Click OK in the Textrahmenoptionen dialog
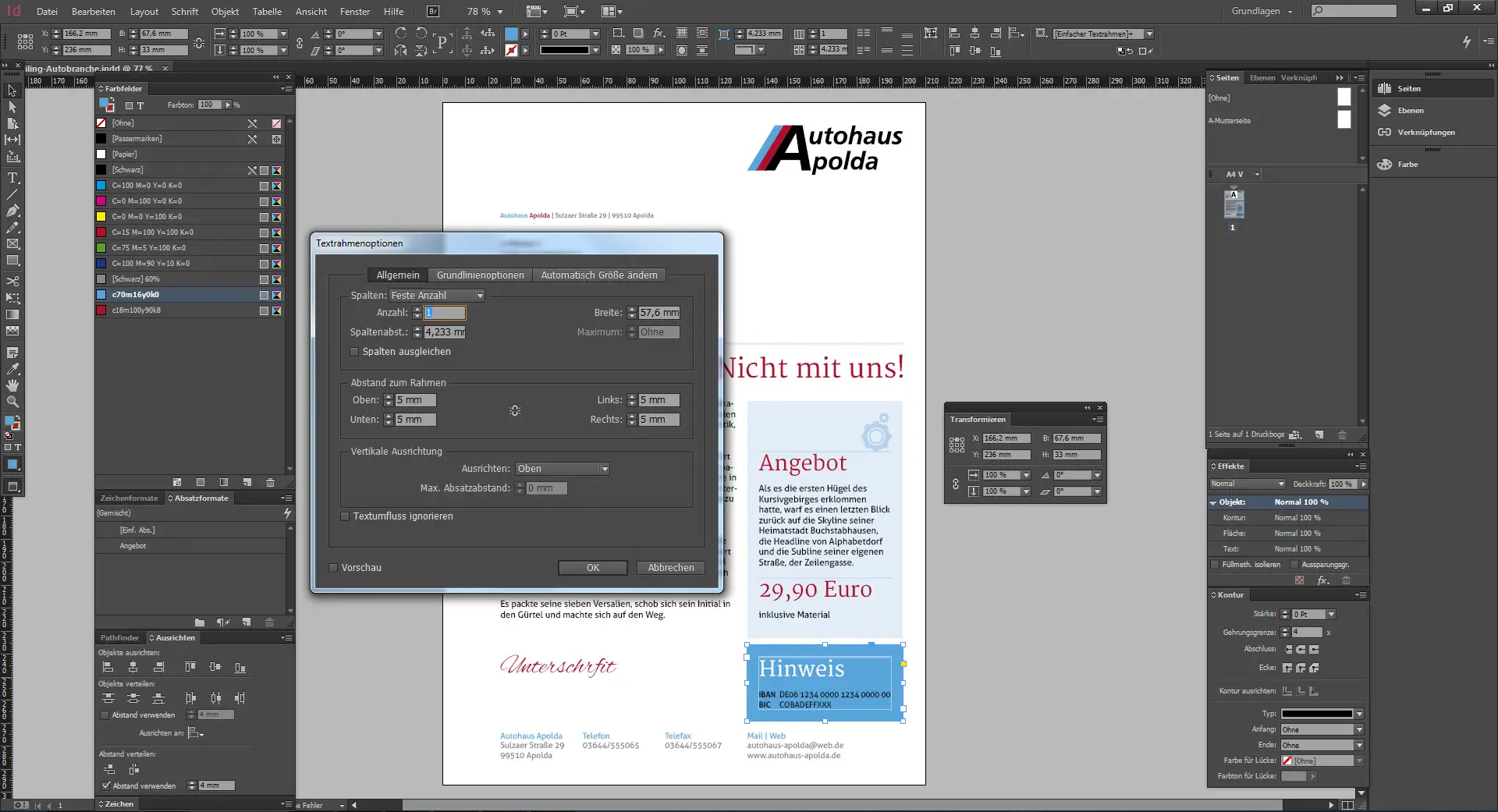1498x812 pixels. [x=592, y=567]
